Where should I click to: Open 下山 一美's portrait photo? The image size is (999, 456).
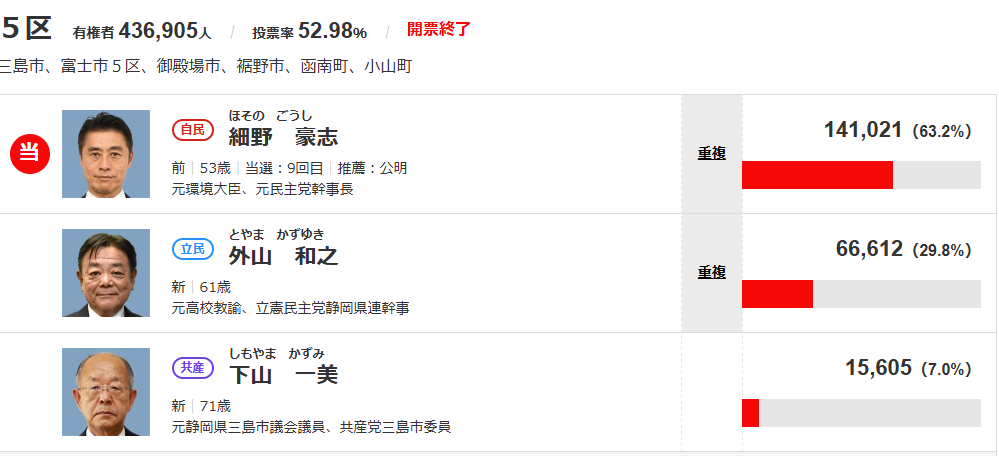(x=106, y=391)
